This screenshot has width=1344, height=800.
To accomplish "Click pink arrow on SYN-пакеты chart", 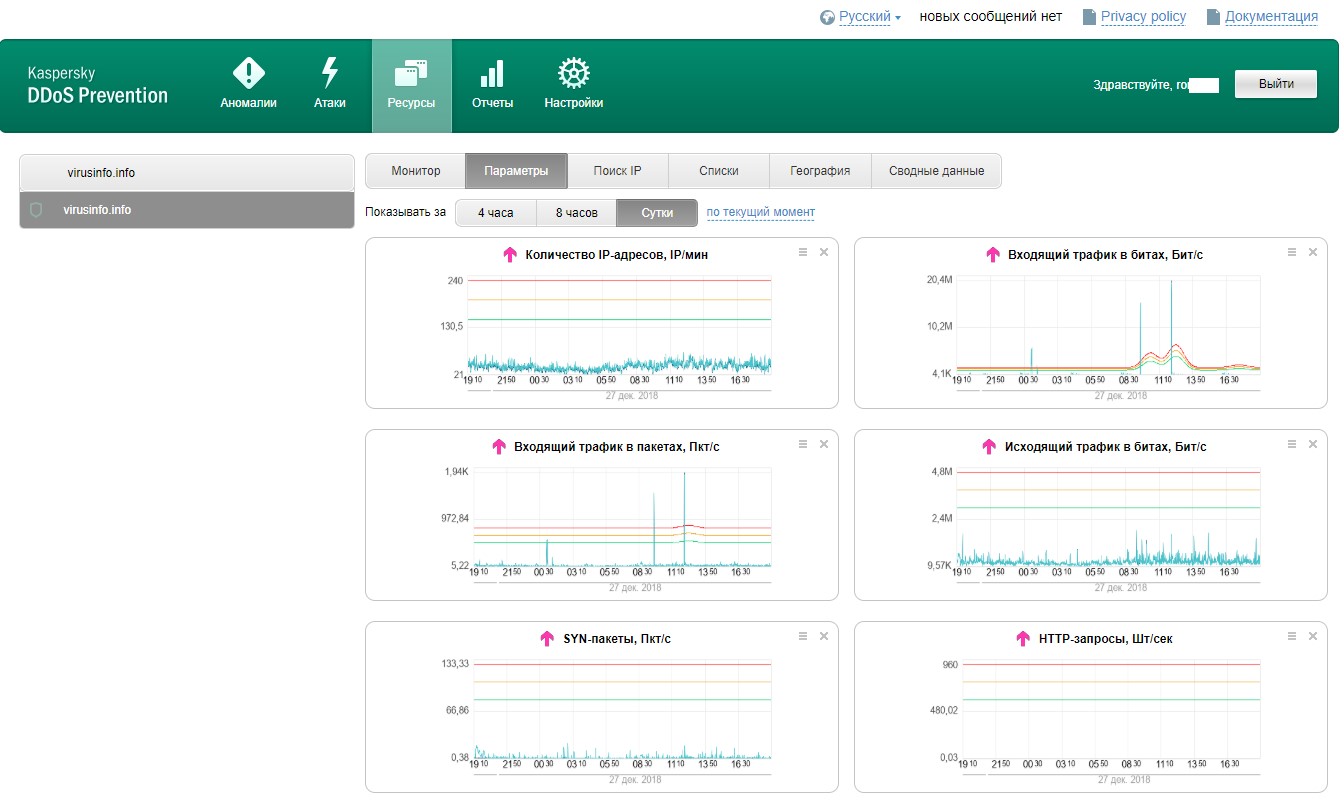I will tap(547, 638).
